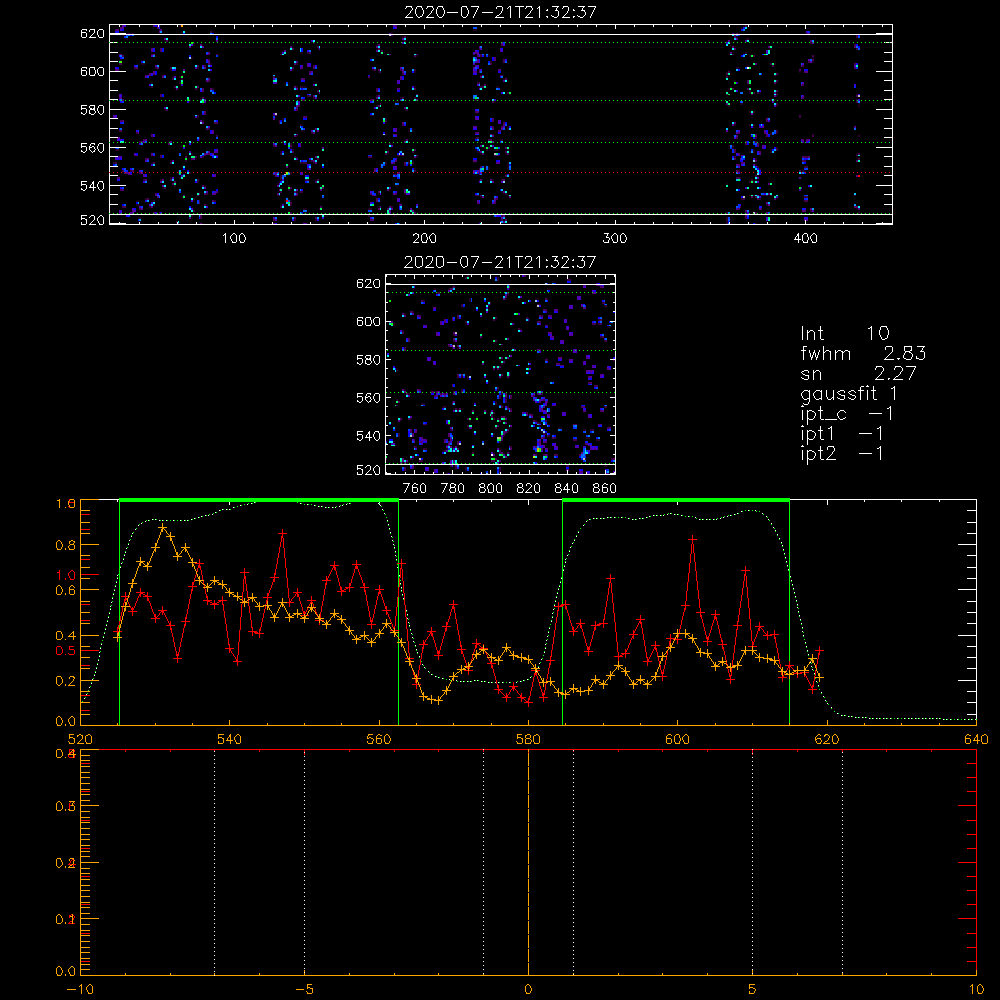Click orange y-axis label 0.8 on profile plot

pos(66,545)
